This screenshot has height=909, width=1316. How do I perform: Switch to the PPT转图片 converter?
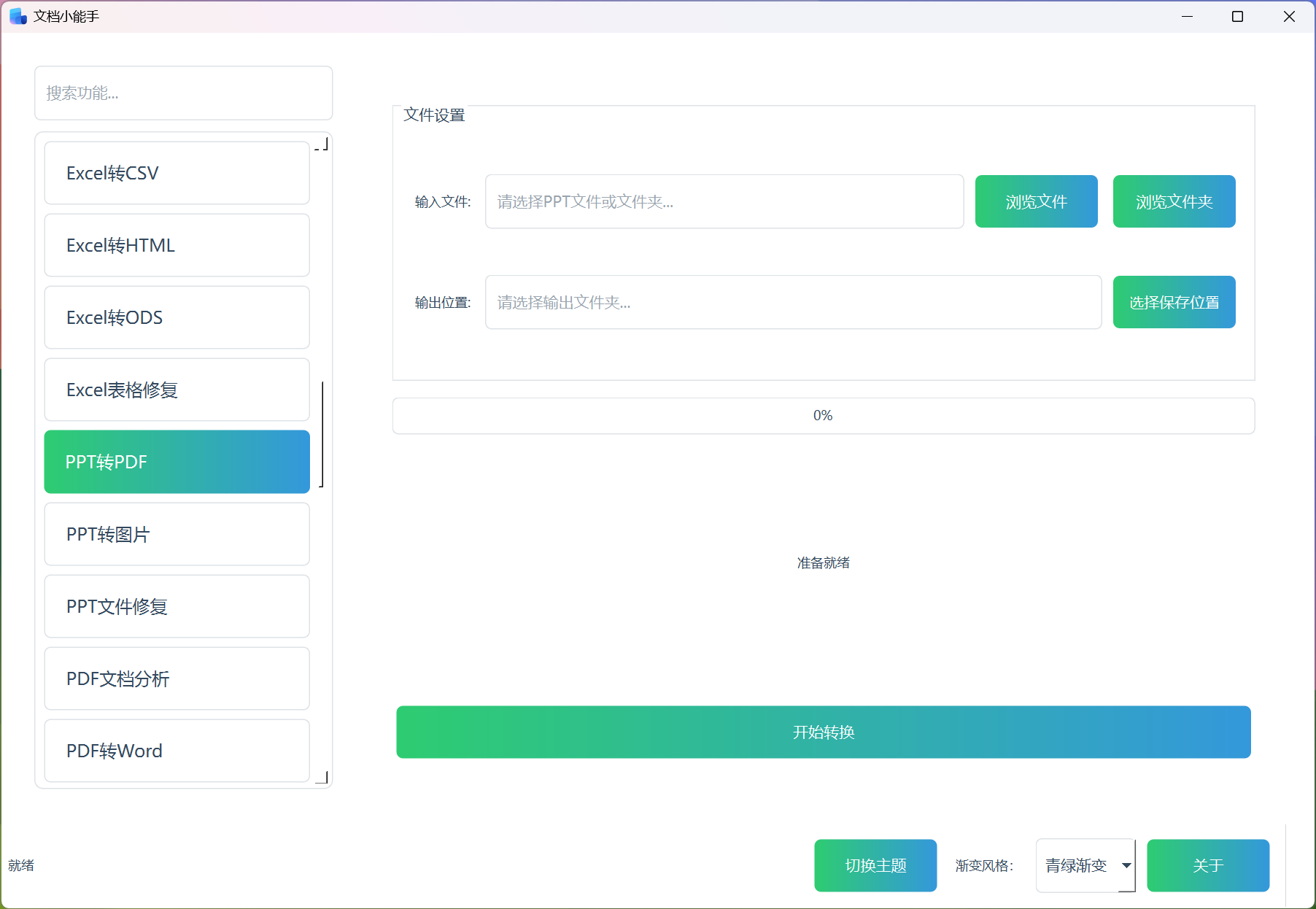(177, 534)
